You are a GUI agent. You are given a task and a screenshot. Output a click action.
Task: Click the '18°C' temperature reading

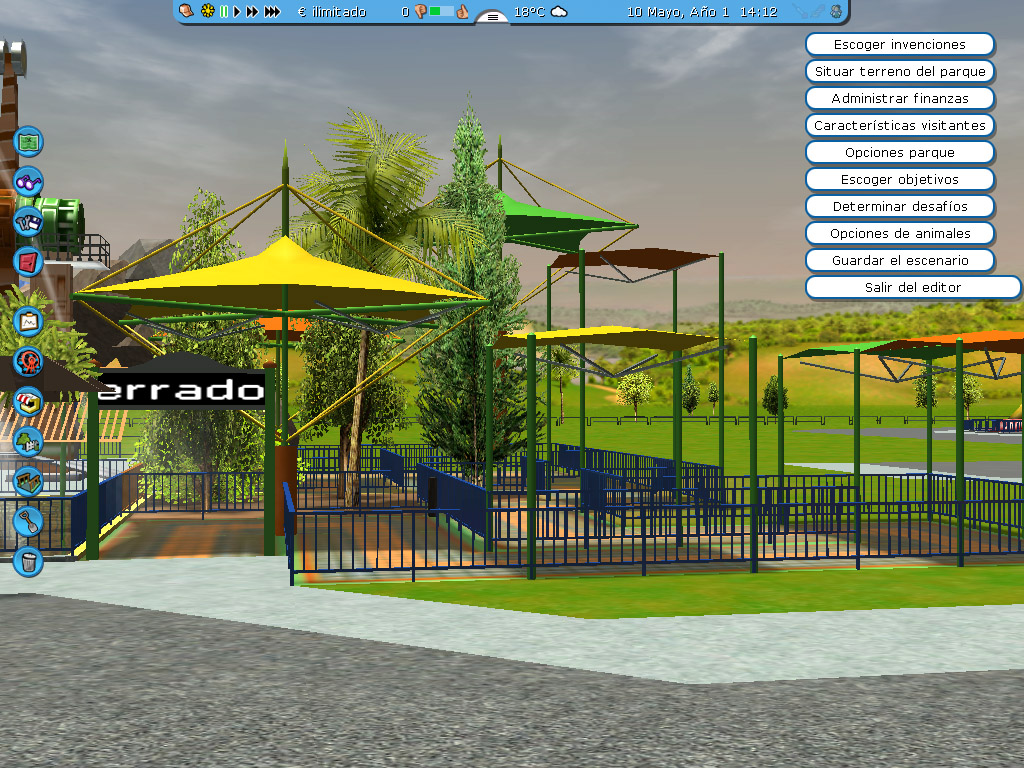529,11
